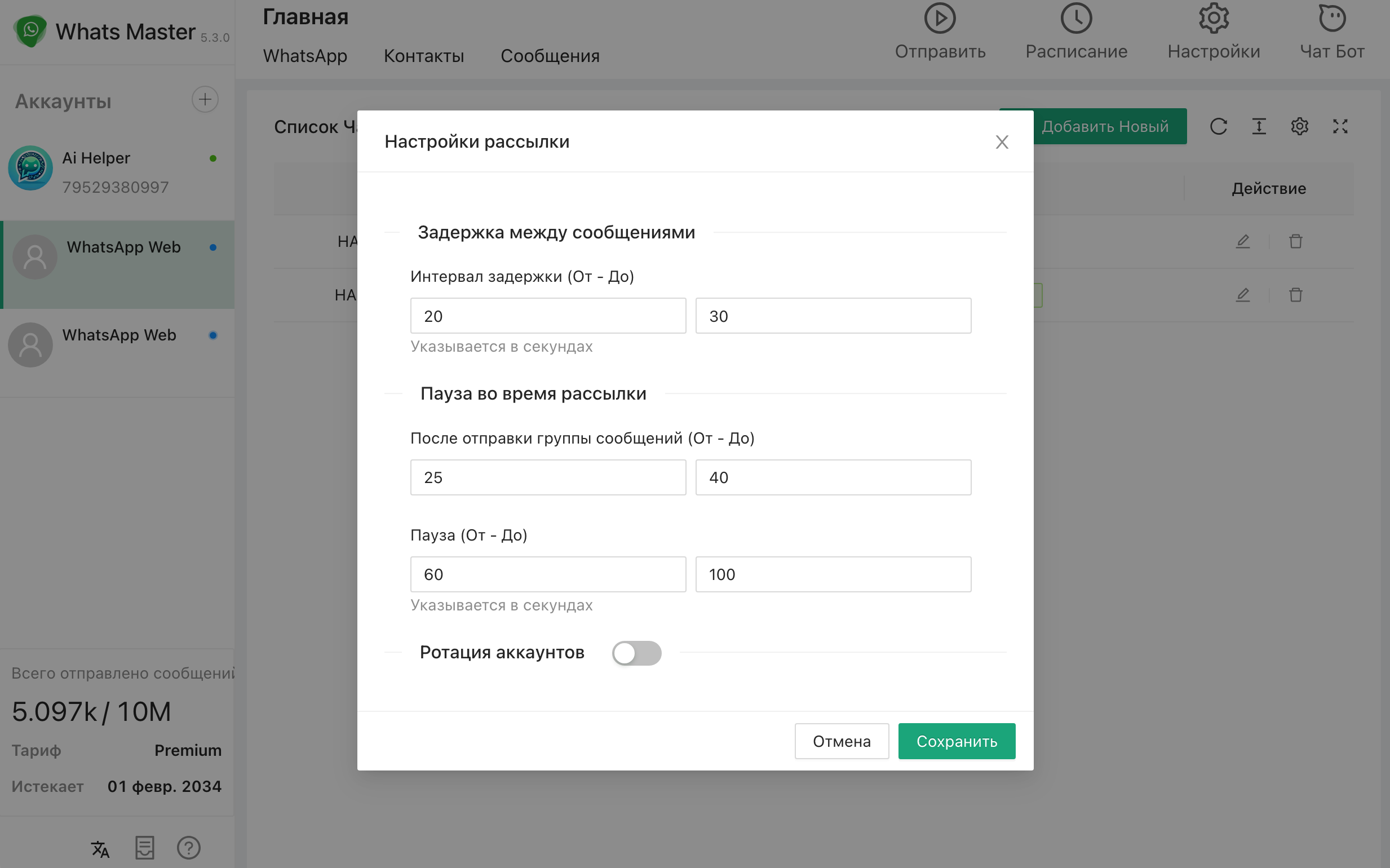This screenshot has height=868, width=1390.
Task: Click the delay interval minimum field showing 20
Action: [x=548, y=316]
